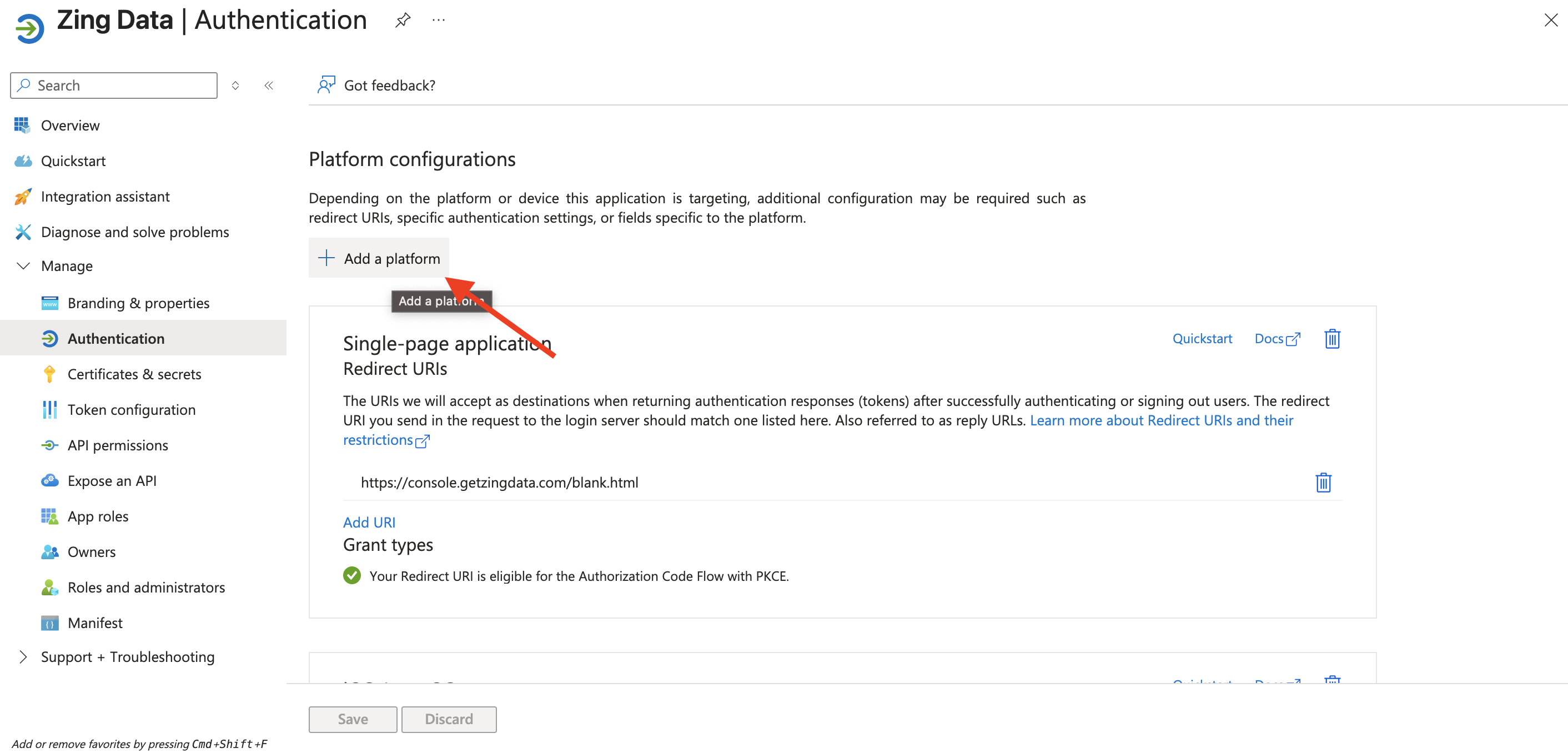Screen dimensions: 1568x753
Task: Open Token configuration page
Action: click(131, 410)
